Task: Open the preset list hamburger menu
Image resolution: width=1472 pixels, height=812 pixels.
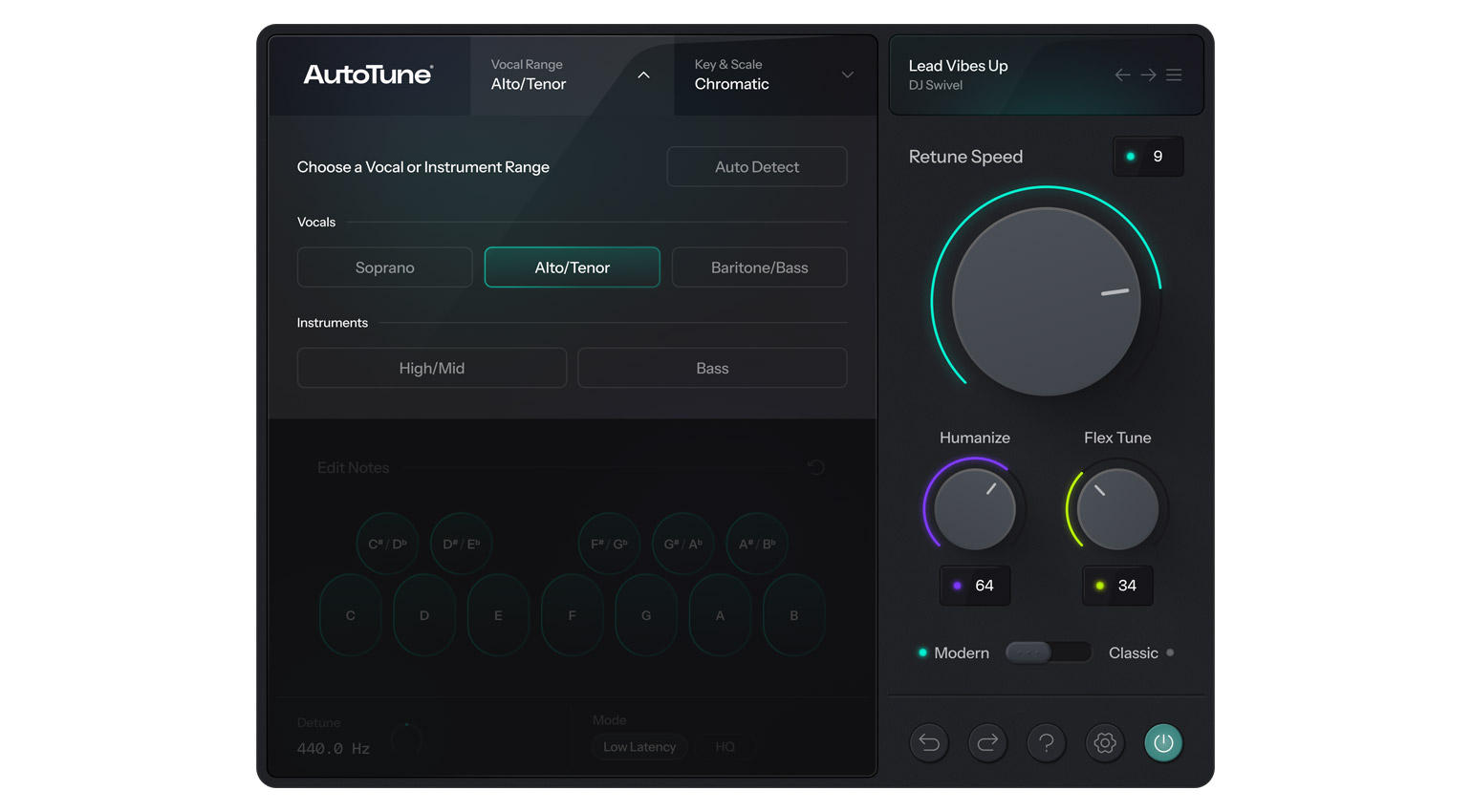Action: pyautogui.click(x=1174, y=75)
